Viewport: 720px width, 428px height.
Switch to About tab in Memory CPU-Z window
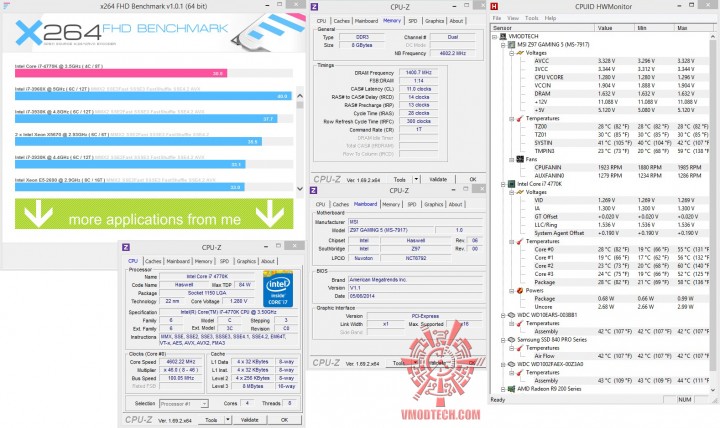(456, 21)
